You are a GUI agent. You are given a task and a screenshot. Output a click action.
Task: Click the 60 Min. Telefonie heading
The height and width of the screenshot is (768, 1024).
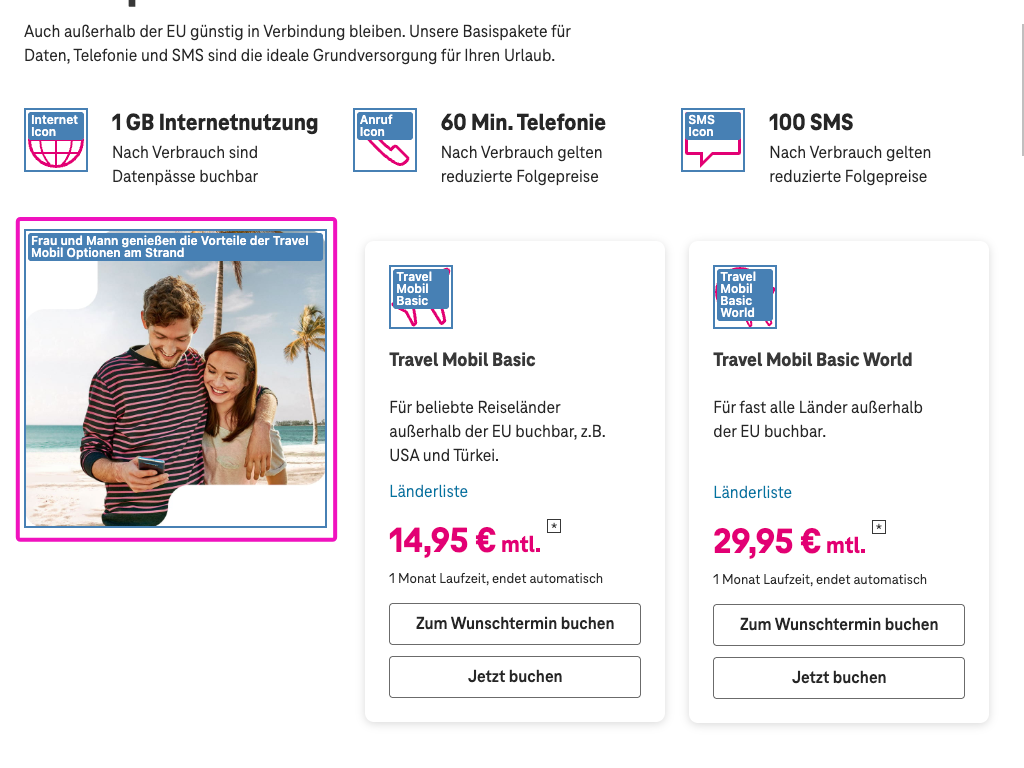tap(523, 122)
